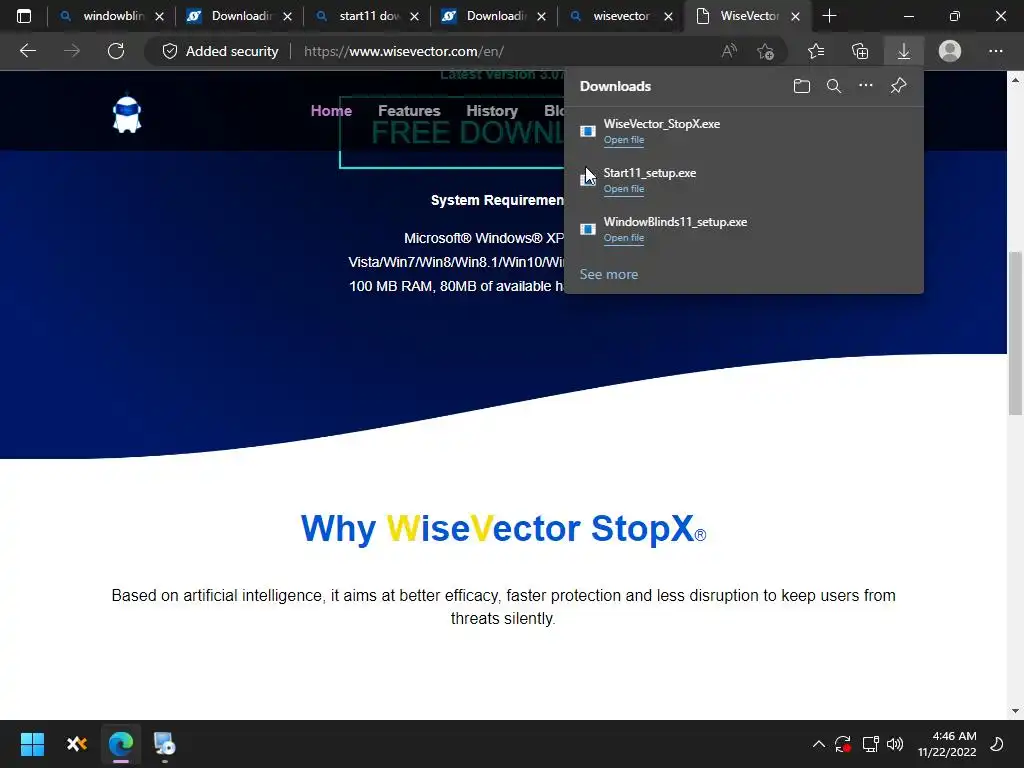Image resolution: width=1024 pixels, height=768 pixels.
Task: Show hidden system tray icons
Action: 818,744
